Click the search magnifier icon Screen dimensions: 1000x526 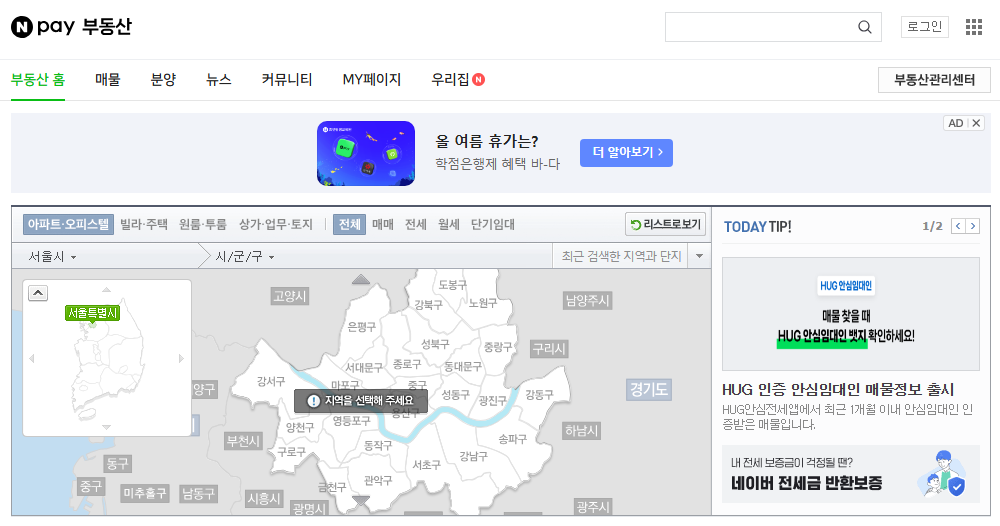pyautogui.click(x=864, y=27)
